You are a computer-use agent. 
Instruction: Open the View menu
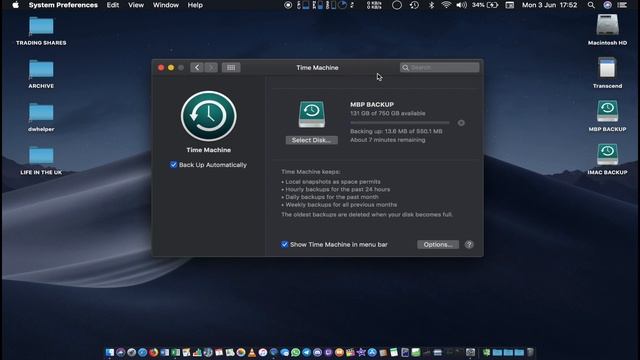(136, 5)
